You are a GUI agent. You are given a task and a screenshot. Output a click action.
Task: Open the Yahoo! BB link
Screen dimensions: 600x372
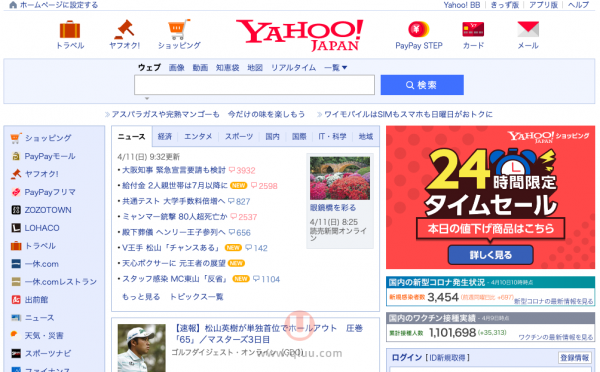(461, 5)
